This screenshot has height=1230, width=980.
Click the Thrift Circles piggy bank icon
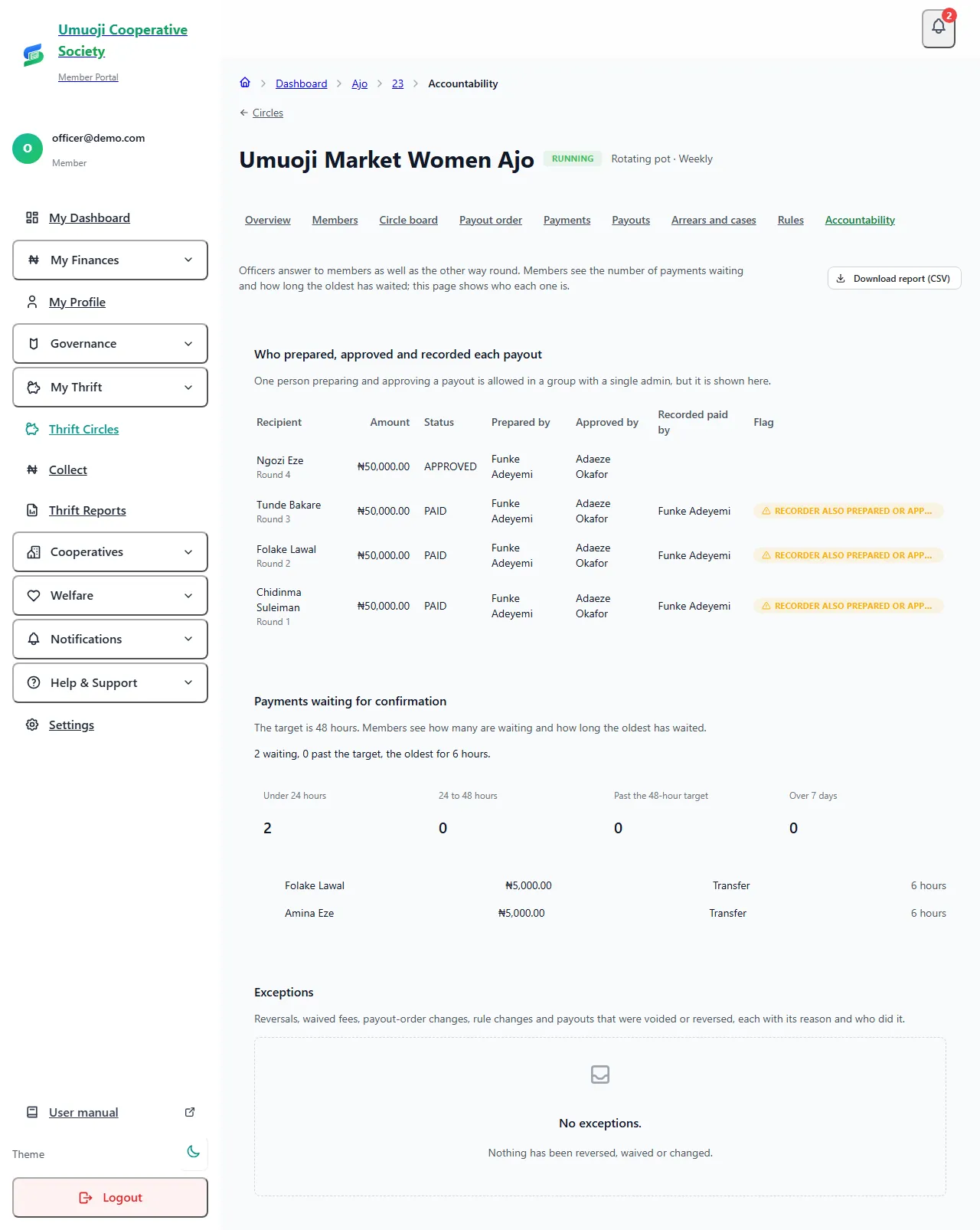coord(32,429)
